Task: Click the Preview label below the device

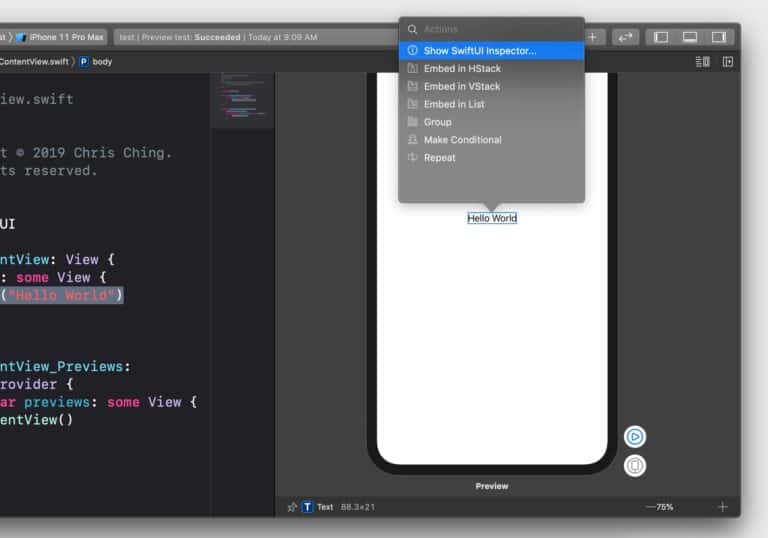Action: 492,486
